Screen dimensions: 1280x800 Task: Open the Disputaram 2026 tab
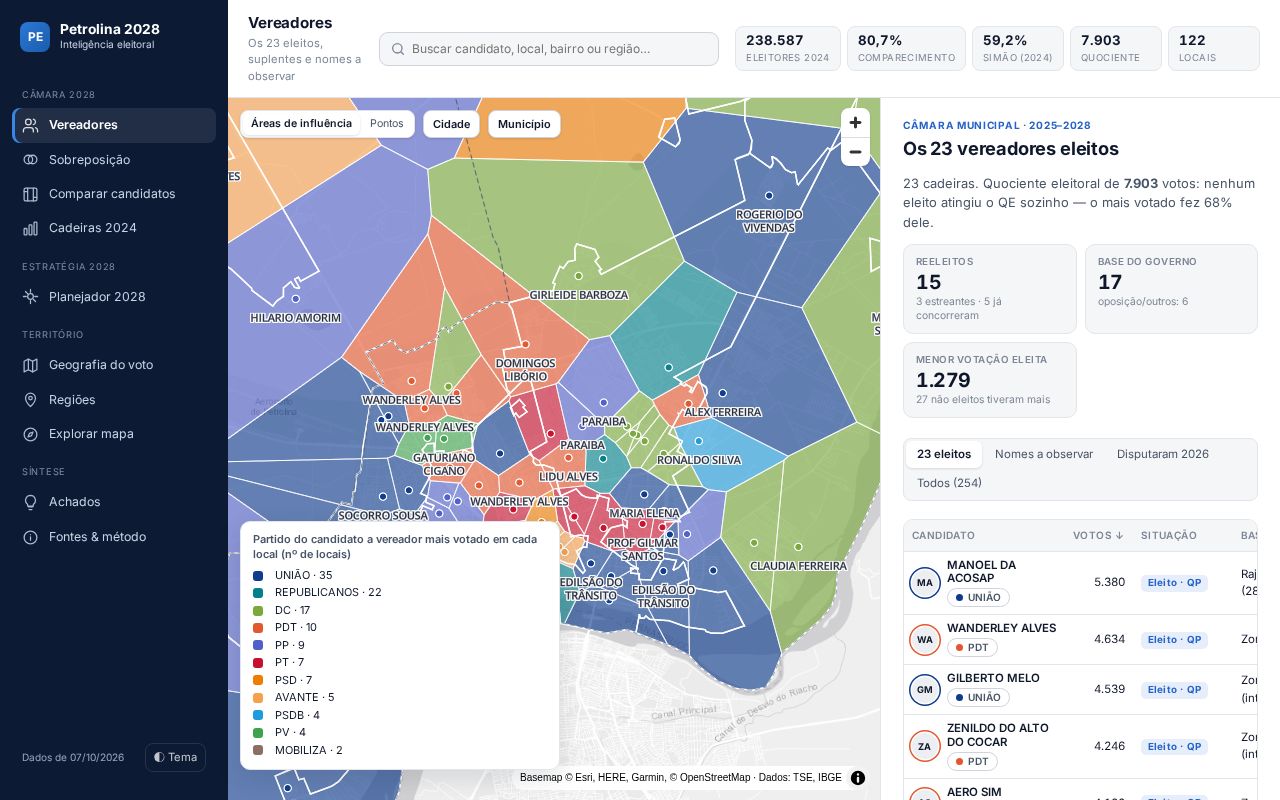(1163, 454)
